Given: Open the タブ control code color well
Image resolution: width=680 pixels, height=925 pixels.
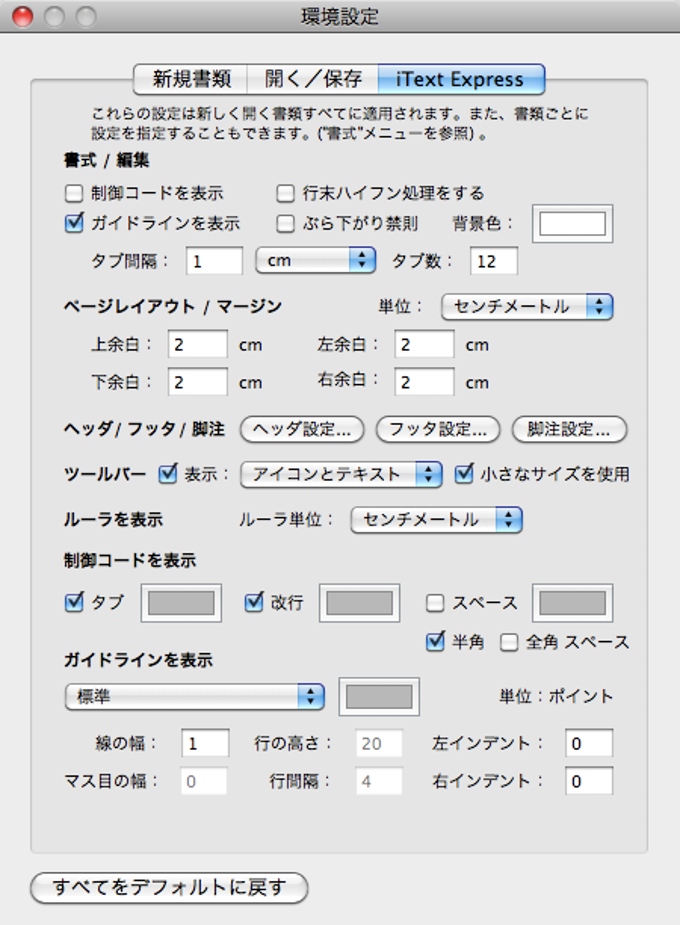Looking at the screenshot, I should click(181, 603).
